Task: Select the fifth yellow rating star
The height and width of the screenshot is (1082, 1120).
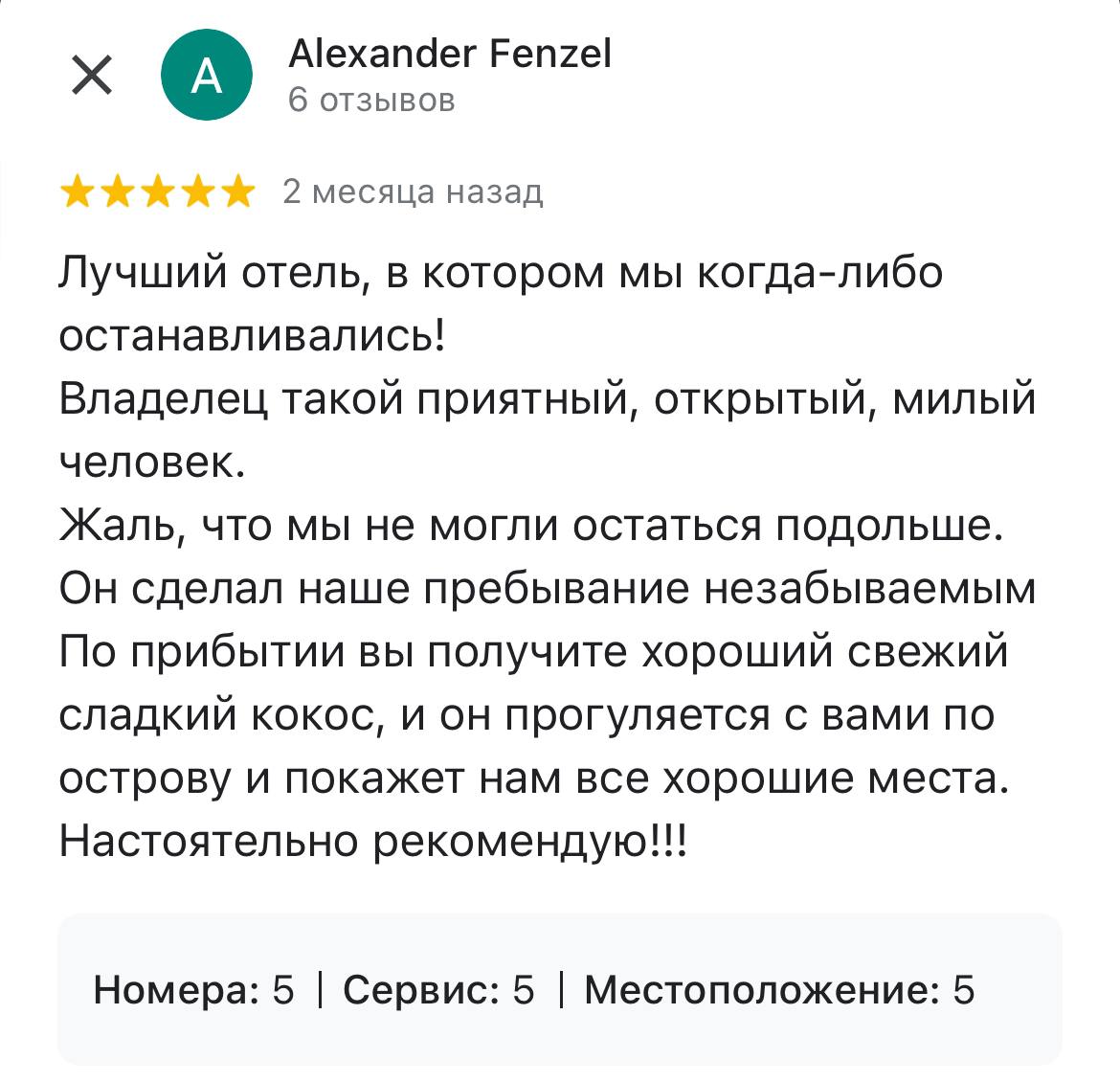Action: click(236, 193)
